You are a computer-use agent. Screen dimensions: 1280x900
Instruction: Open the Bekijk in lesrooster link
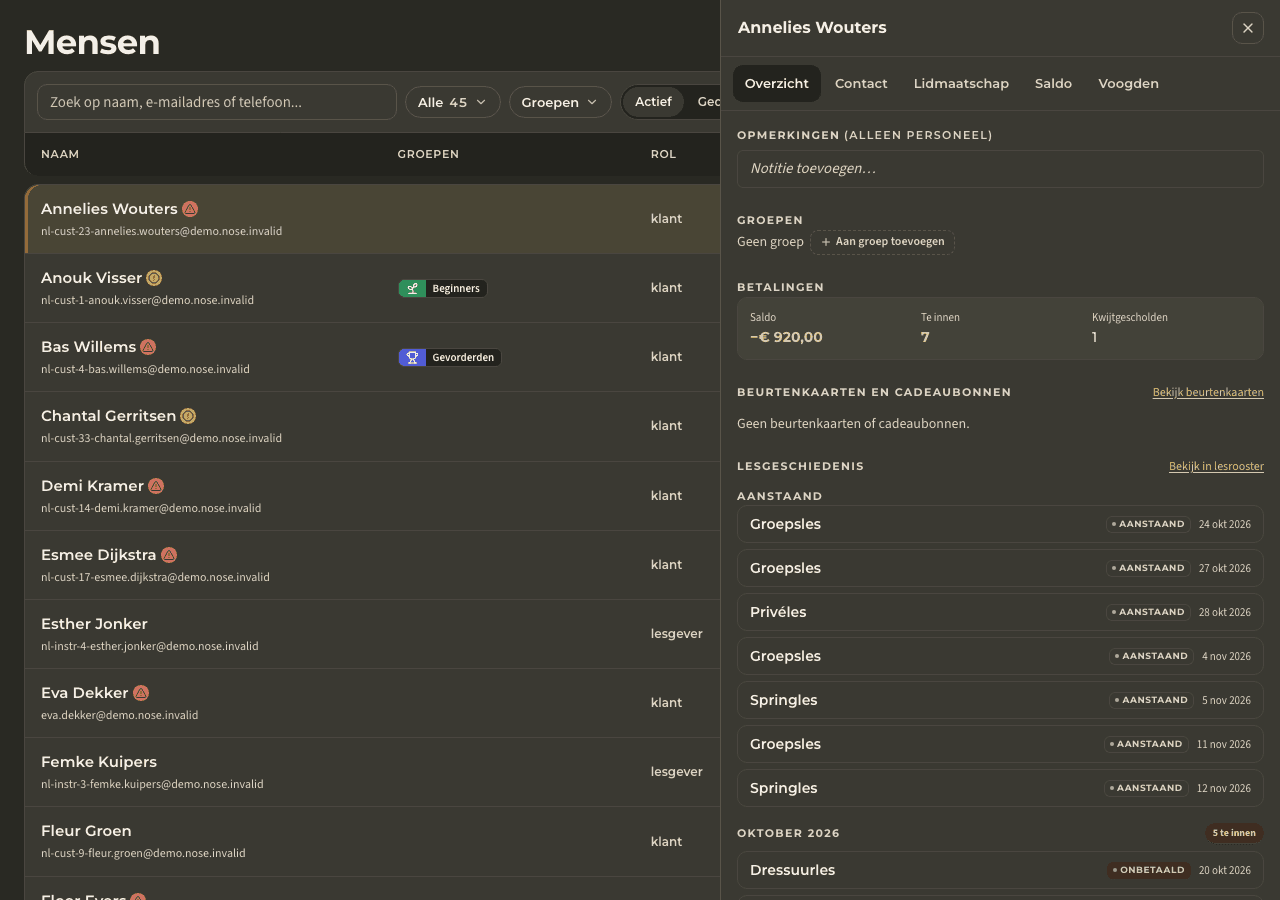tap(1216, 467)
